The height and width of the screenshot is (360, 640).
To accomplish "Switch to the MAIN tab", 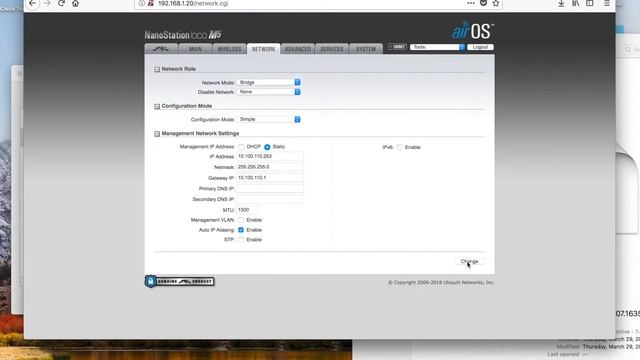I will pos(195,49).
